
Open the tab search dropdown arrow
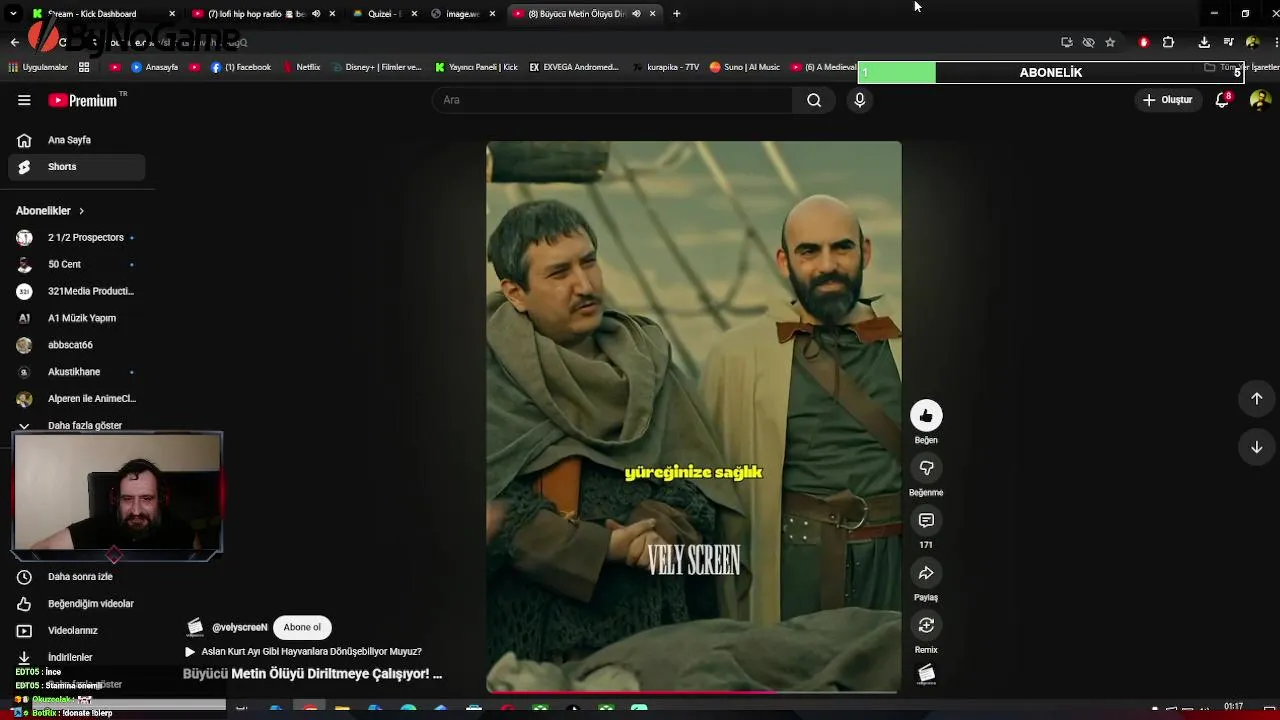point(13,14)
